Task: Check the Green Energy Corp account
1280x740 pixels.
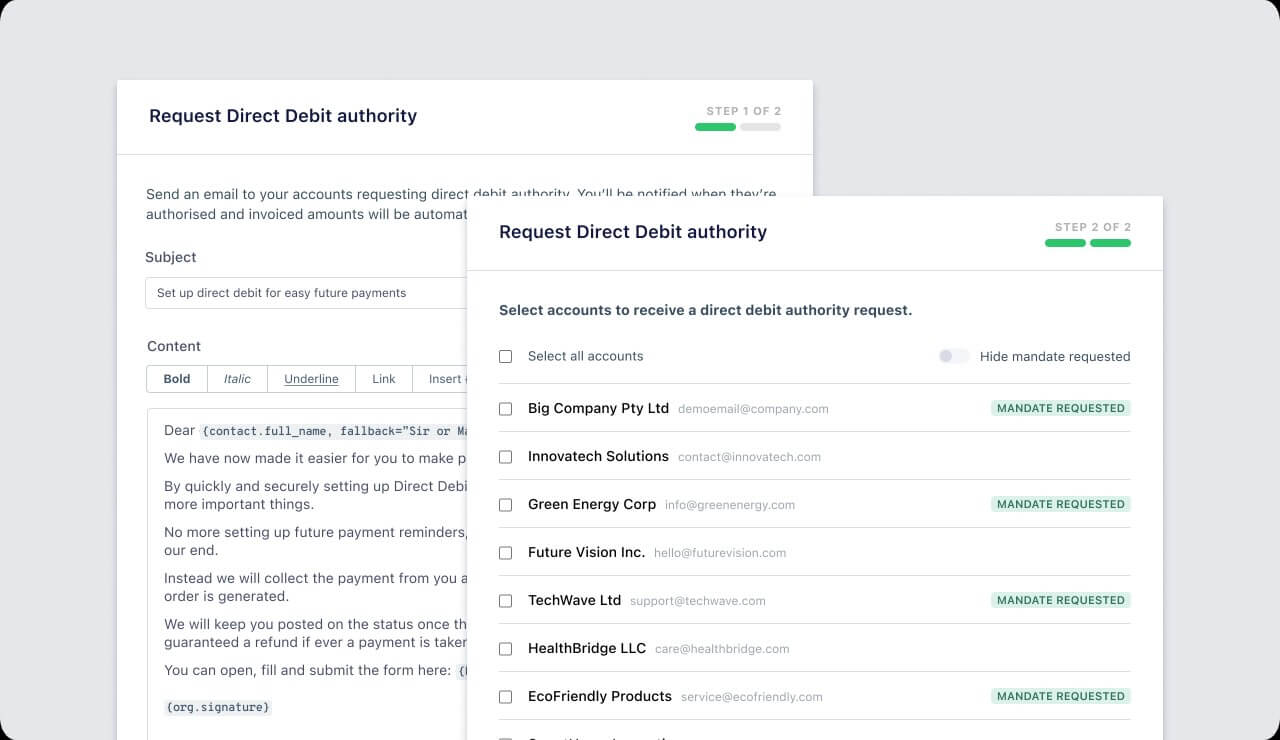Action: point(505,504)
